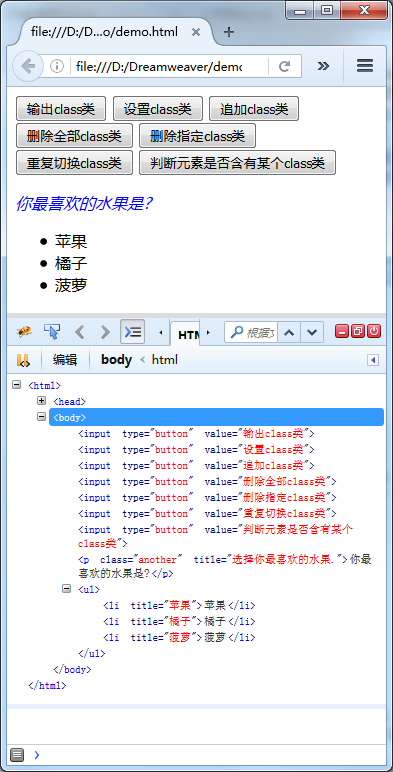Click the Firebug search field

click(252, 332)
